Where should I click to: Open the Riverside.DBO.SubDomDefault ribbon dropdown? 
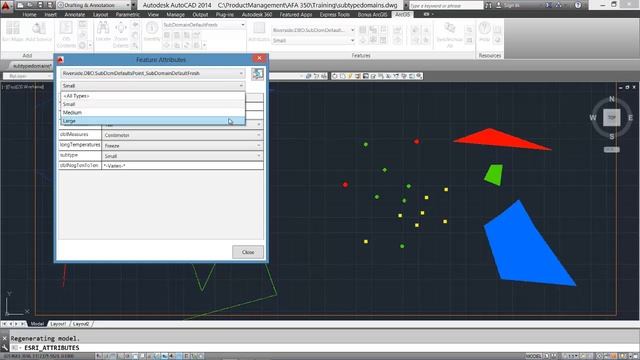313,30
